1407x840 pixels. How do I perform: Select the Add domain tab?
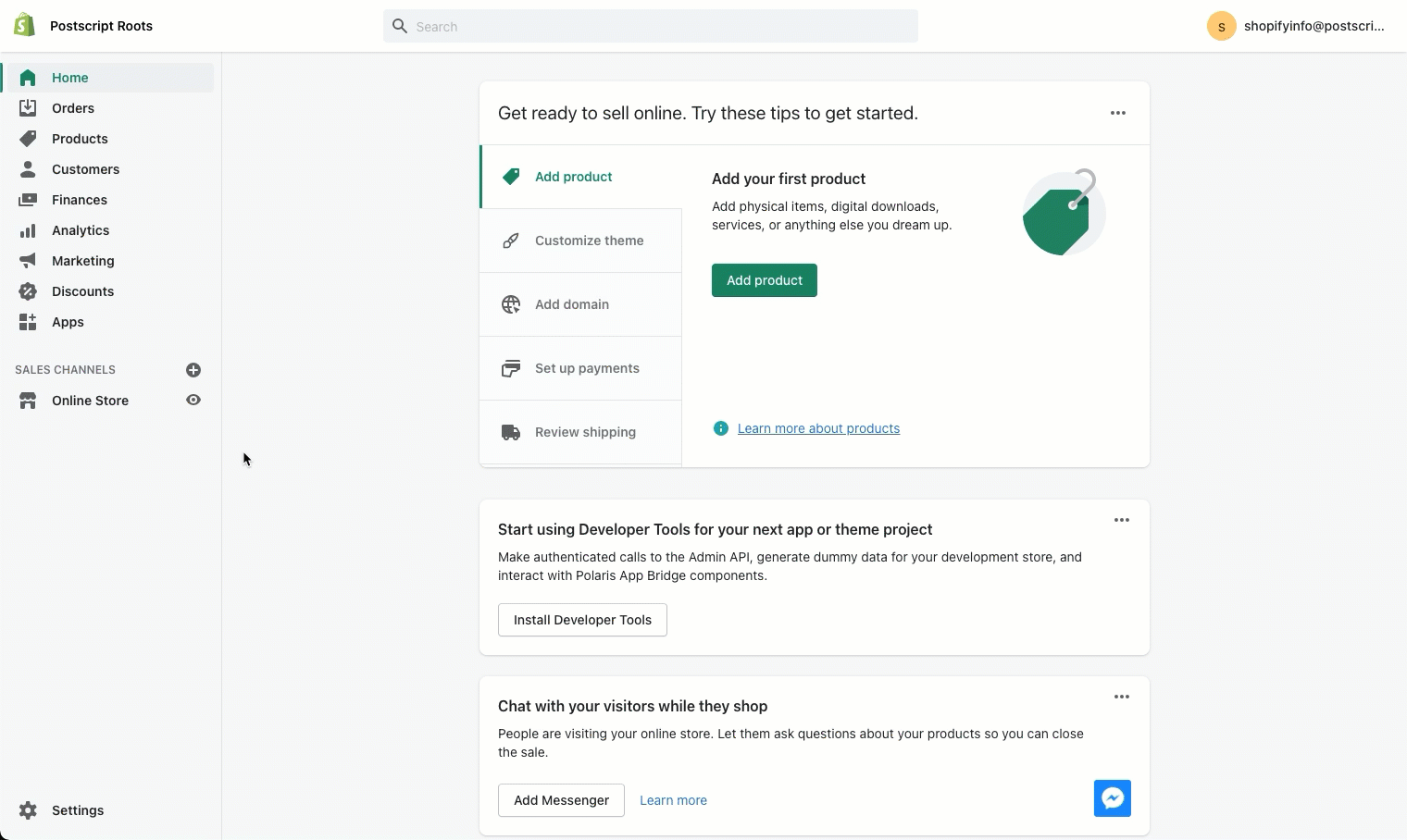pos(580,304)
